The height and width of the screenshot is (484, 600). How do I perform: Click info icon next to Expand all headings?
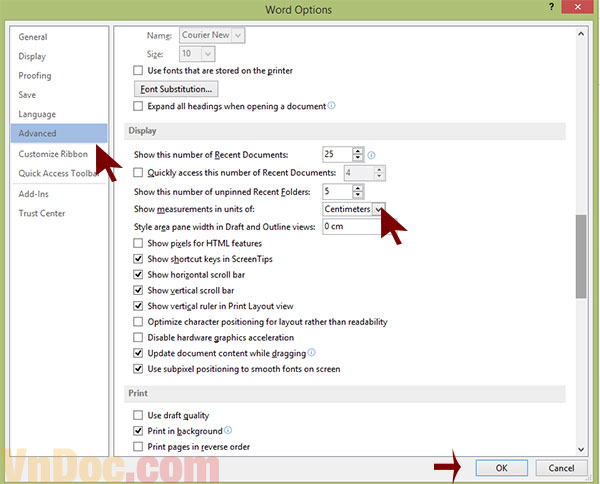click(x=331, y=105)
